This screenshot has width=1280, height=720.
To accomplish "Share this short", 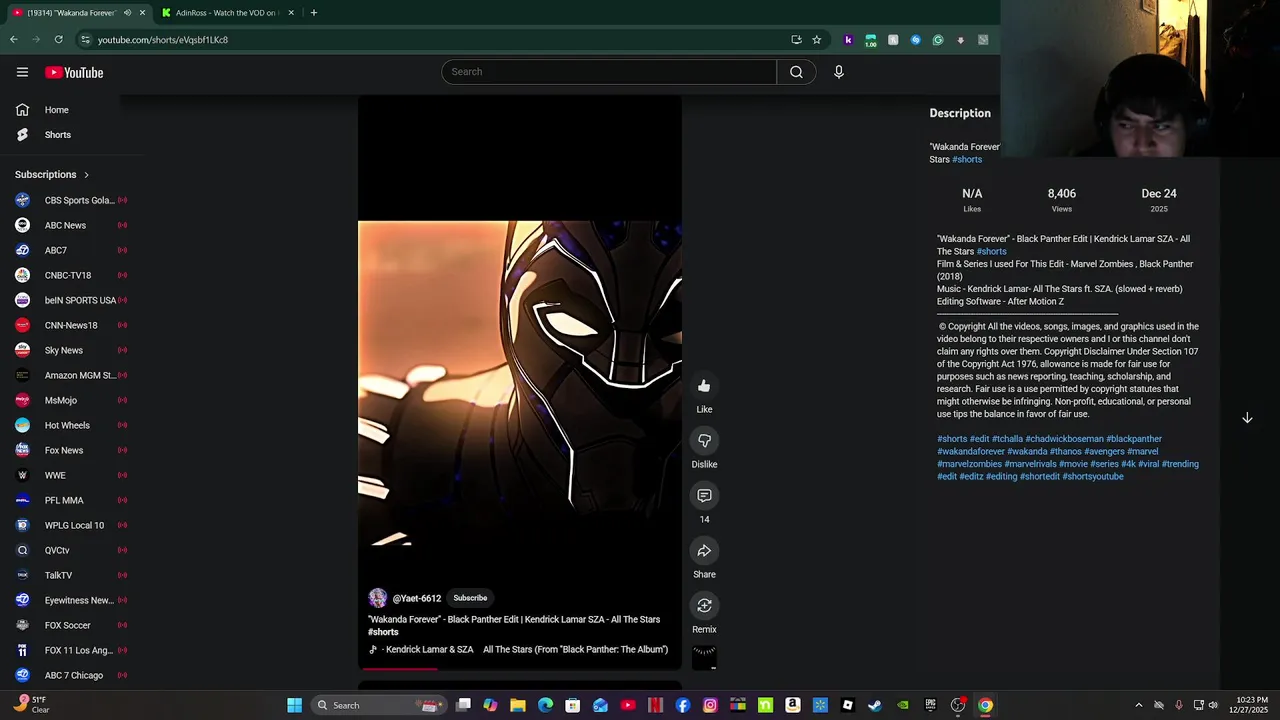I will [704, 551].
